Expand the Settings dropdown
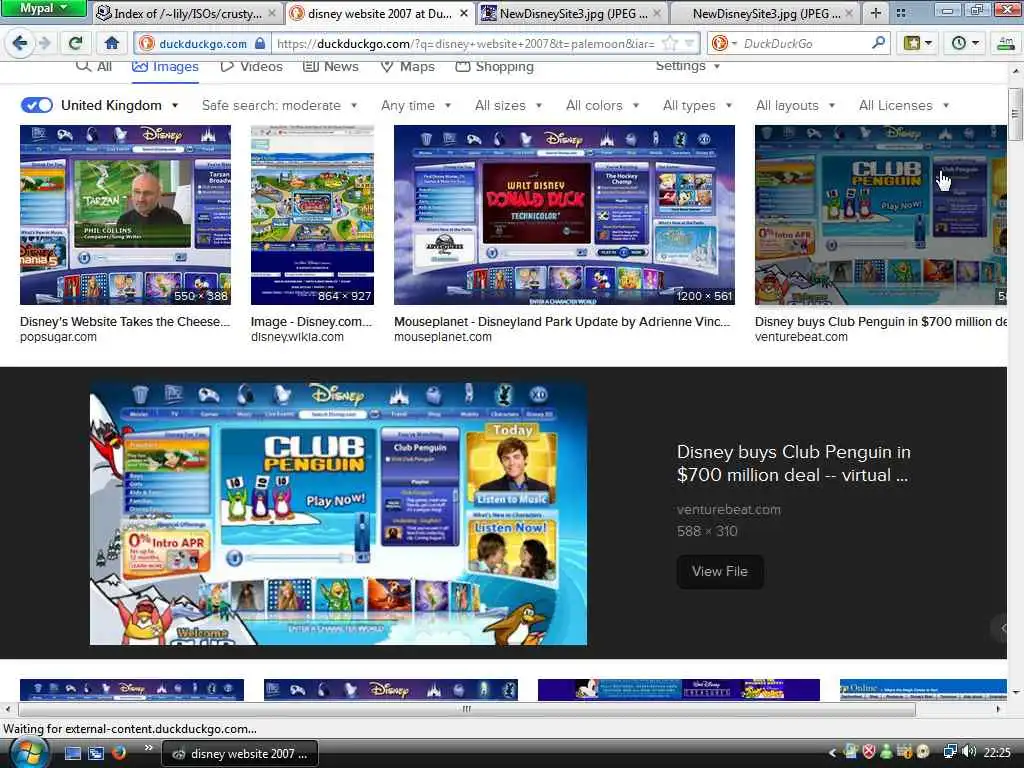Viewport: 1024px width, 768px height. (687, 66)
